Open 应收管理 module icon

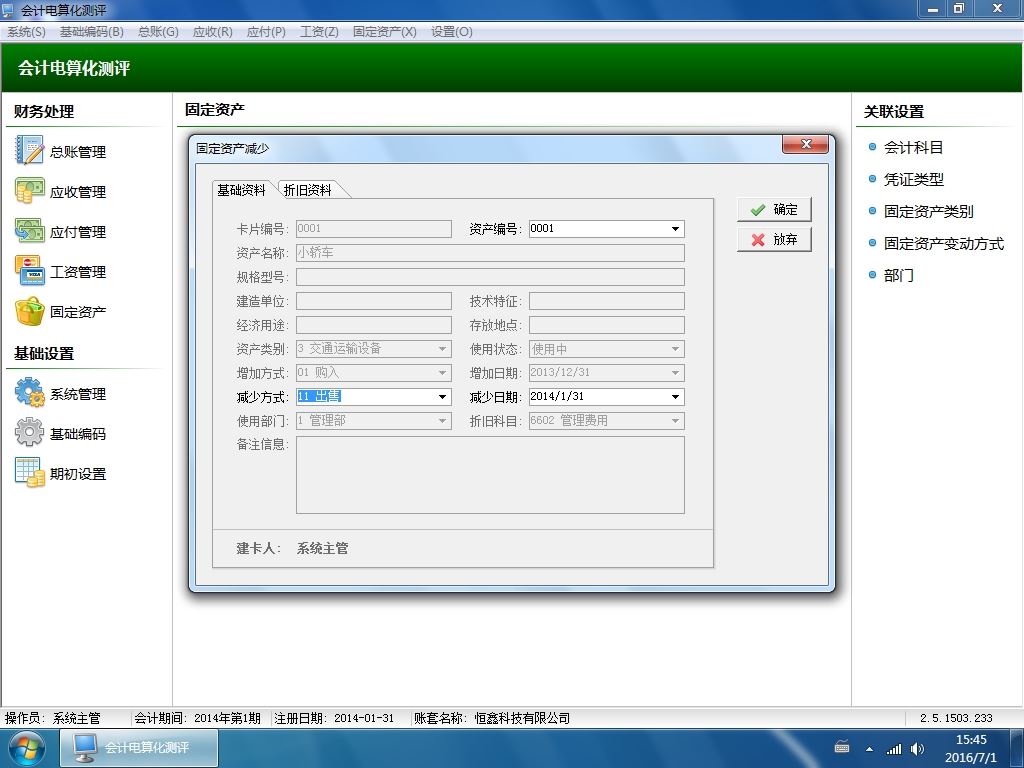29,191
